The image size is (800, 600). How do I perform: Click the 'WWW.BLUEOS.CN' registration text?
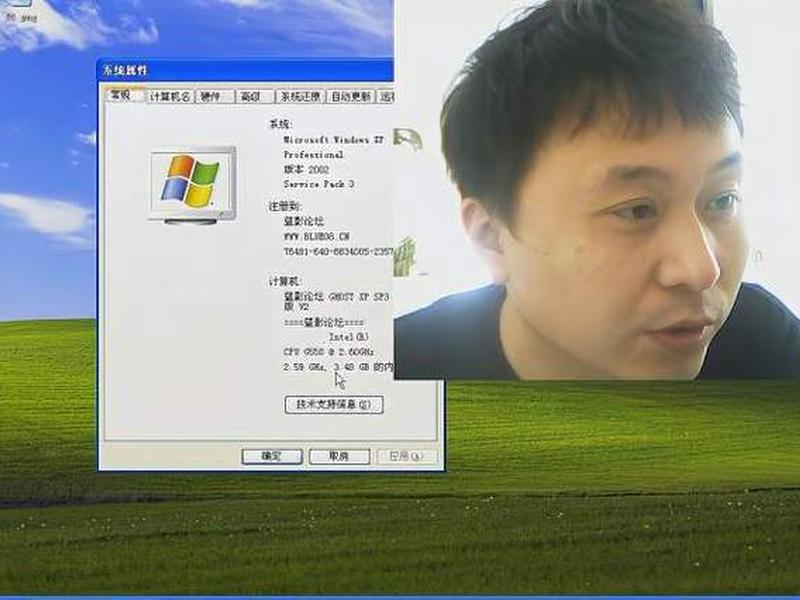316,237
